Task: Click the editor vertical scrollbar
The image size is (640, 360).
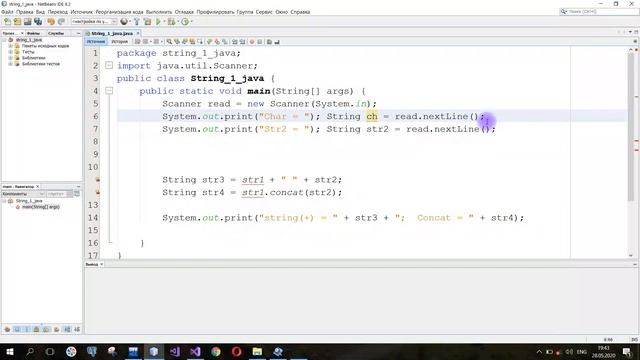Action: [631, 127]
